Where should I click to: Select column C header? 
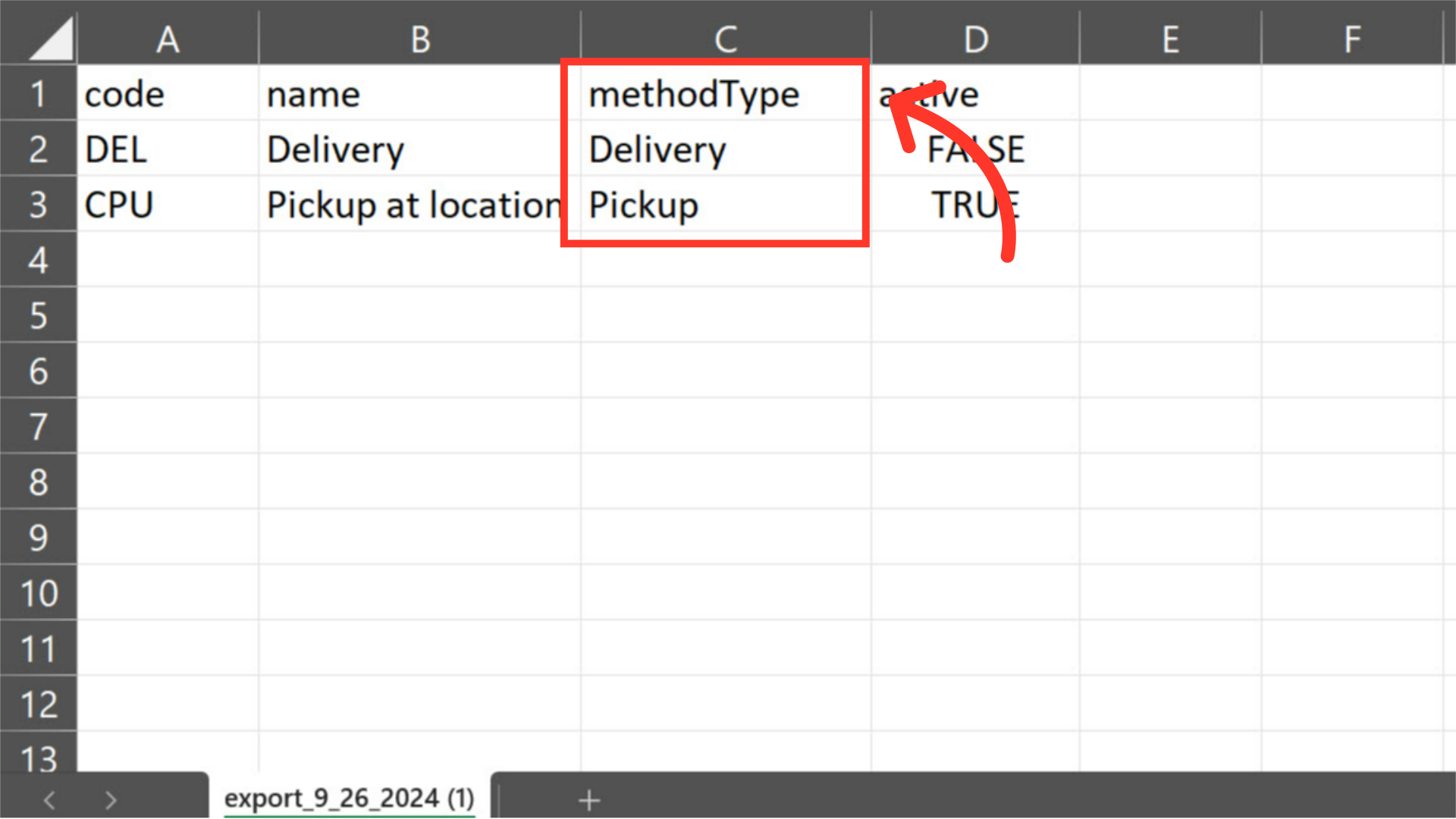[x=726, y=38]
